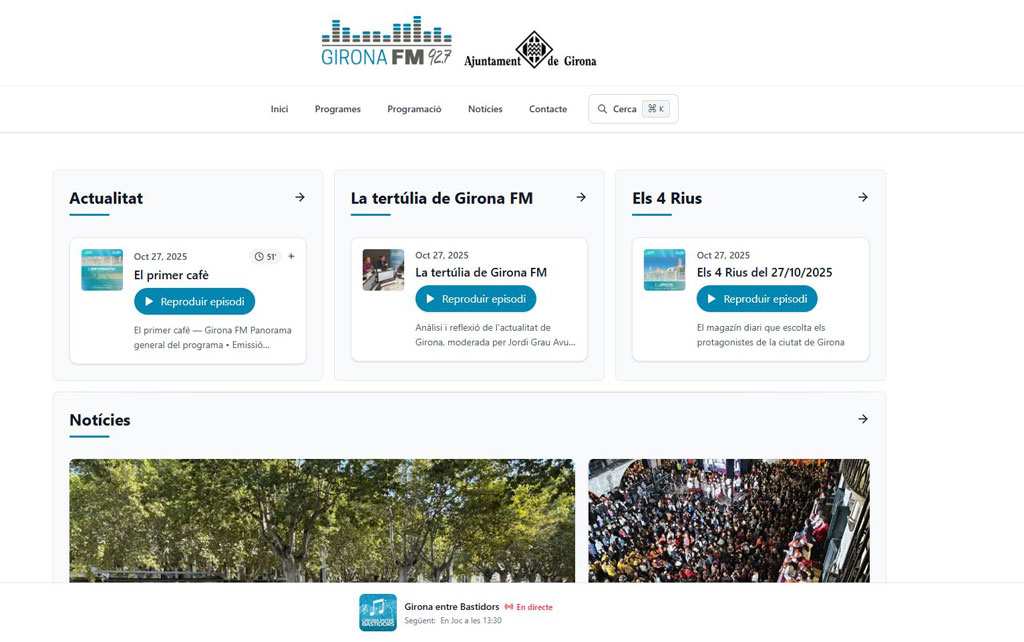
Task: Play La tertúlia de Girona FM episode
Action: click(476, 299)
